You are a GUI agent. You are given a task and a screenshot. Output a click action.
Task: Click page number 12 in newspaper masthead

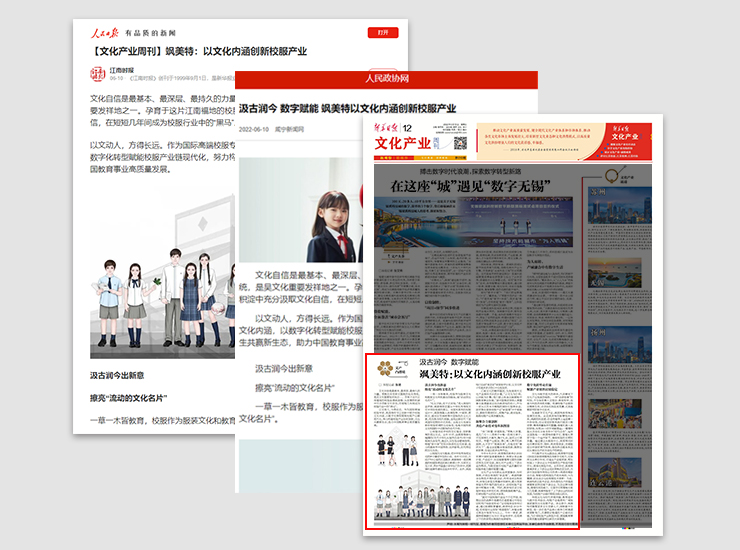pyautogui.click(x=407, y=128)
